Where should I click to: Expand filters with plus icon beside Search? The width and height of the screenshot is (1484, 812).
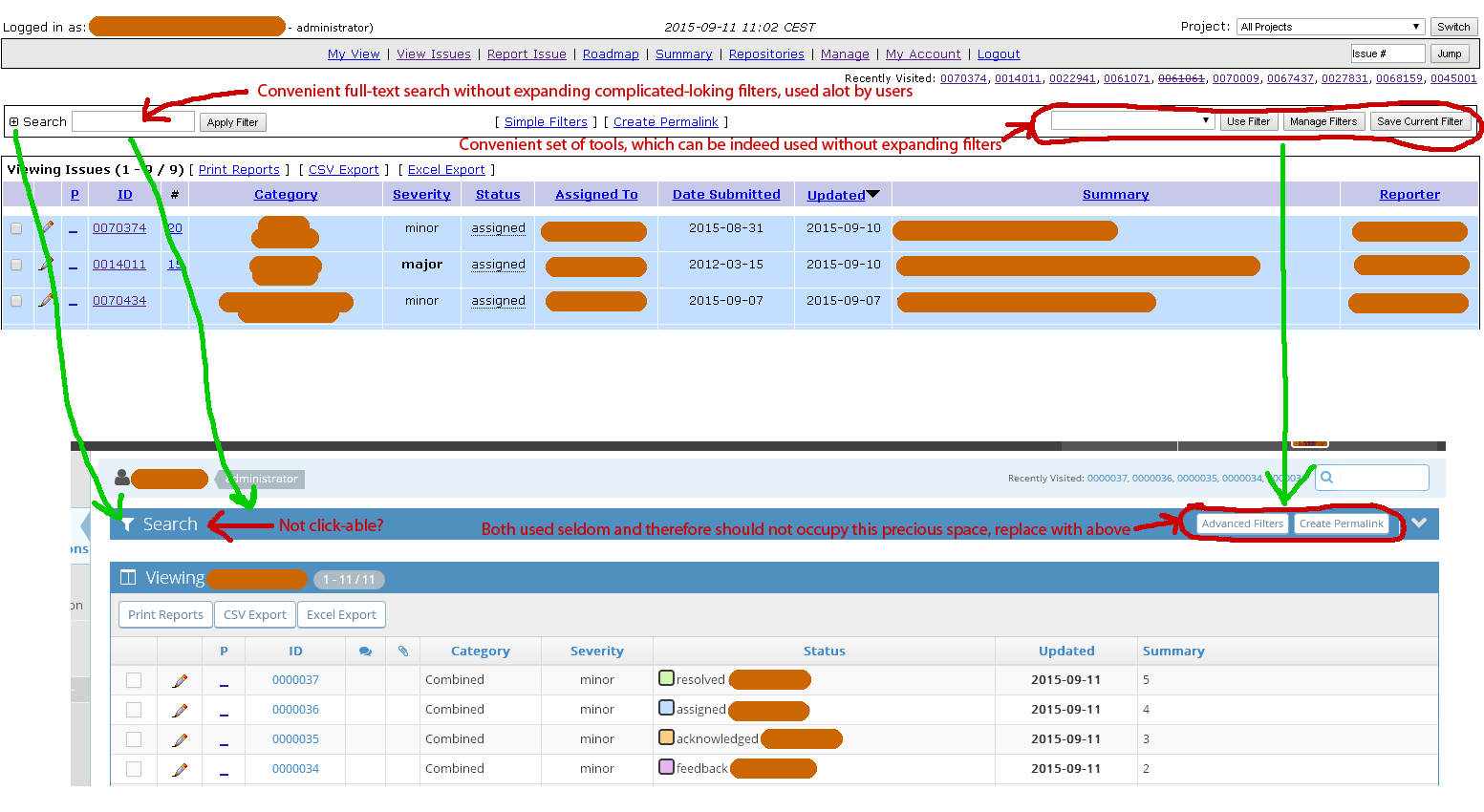(x=14, y=122)
